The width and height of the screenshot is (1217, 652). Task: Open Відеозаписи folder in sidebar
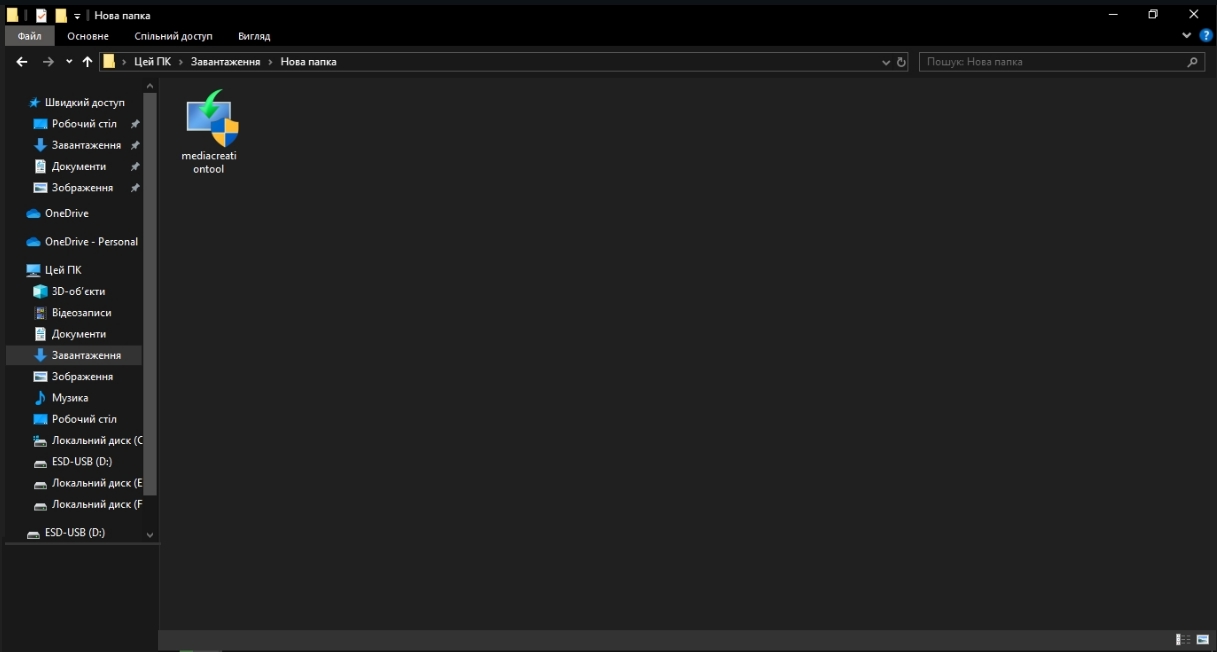pyautogui.click(x=73, y=313)
